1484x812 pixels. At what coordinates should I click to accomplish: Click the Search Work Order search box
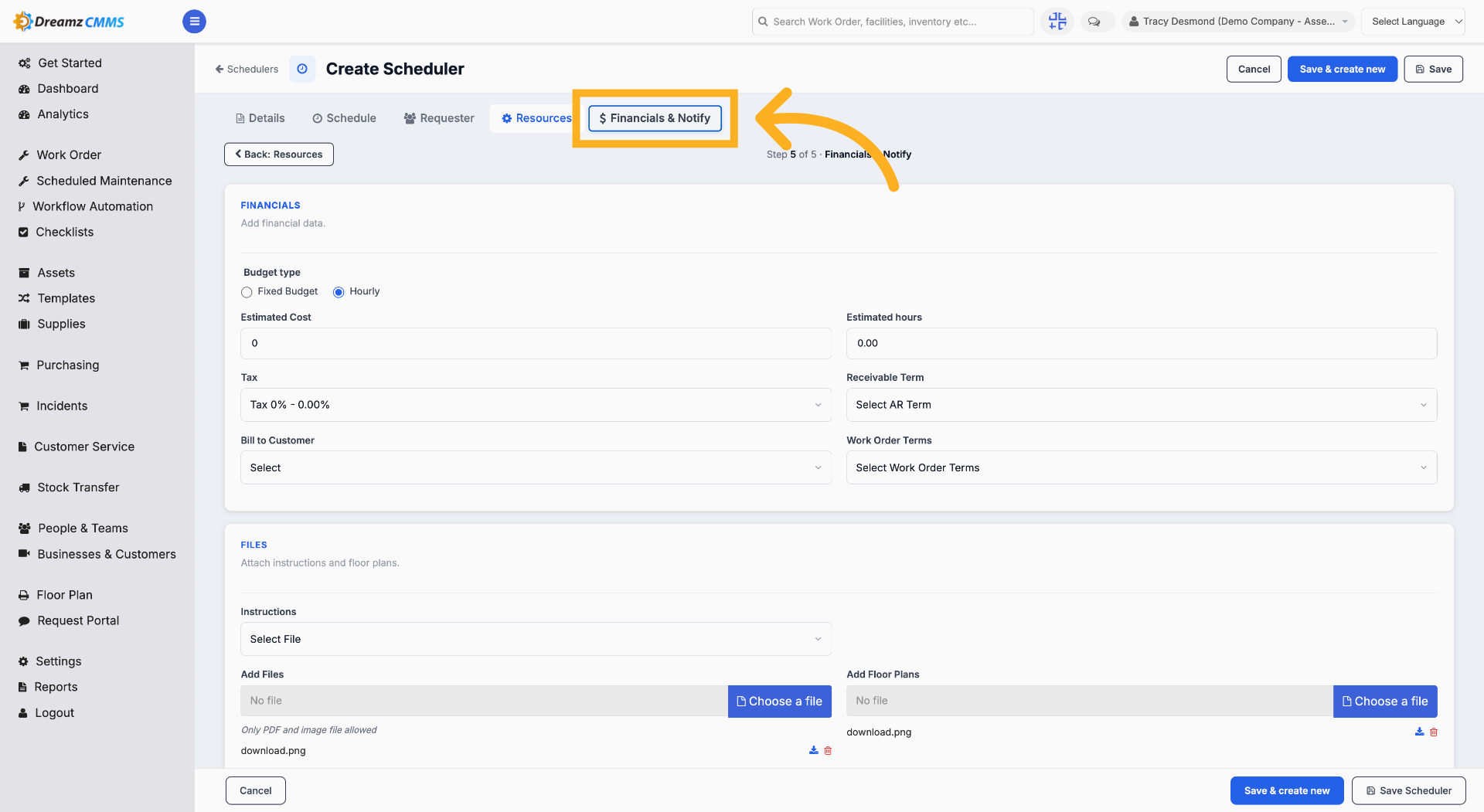(x=892, y=22)
